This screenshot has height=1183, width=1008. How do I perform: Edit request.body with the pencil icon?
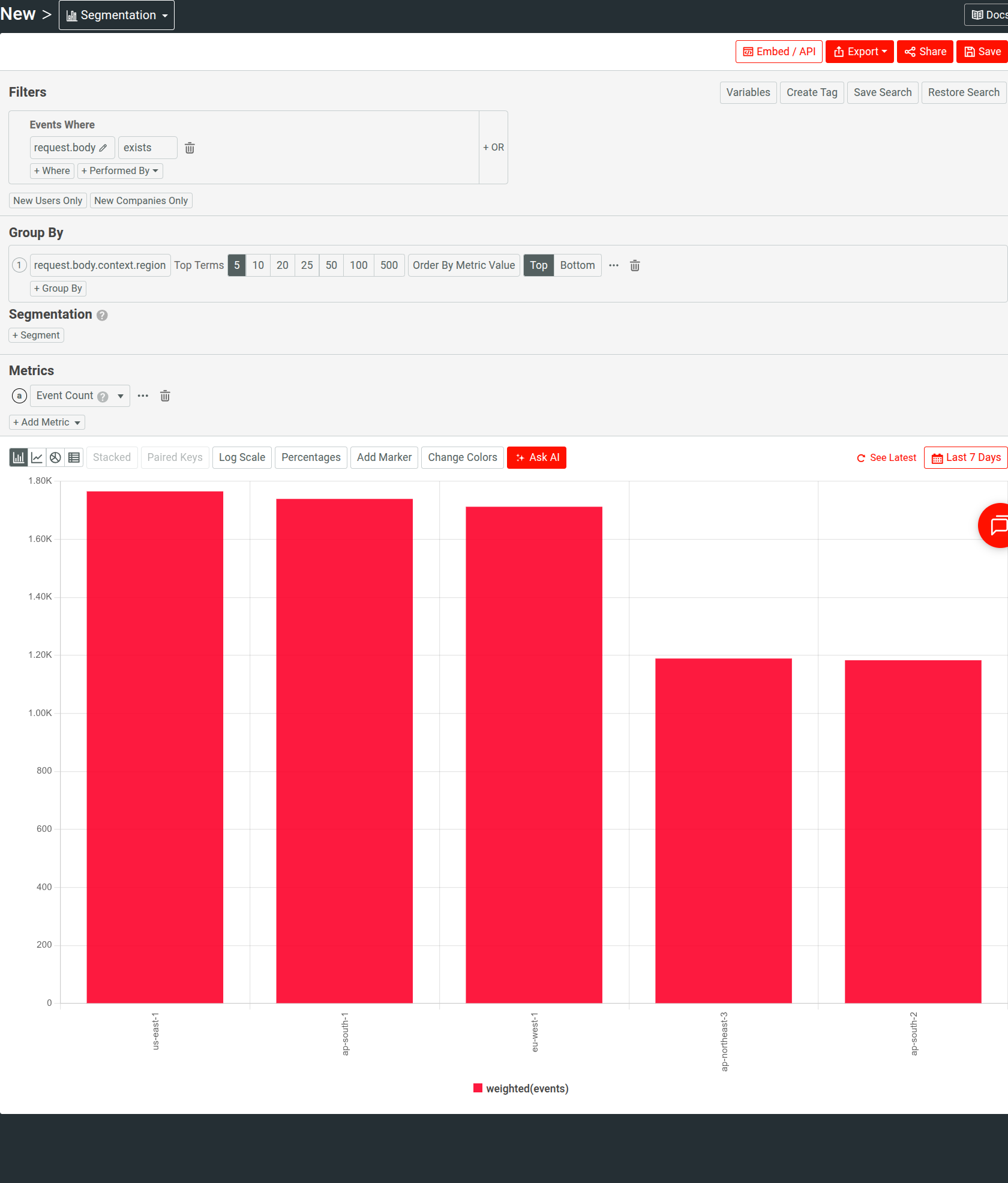tap(103, 148)
